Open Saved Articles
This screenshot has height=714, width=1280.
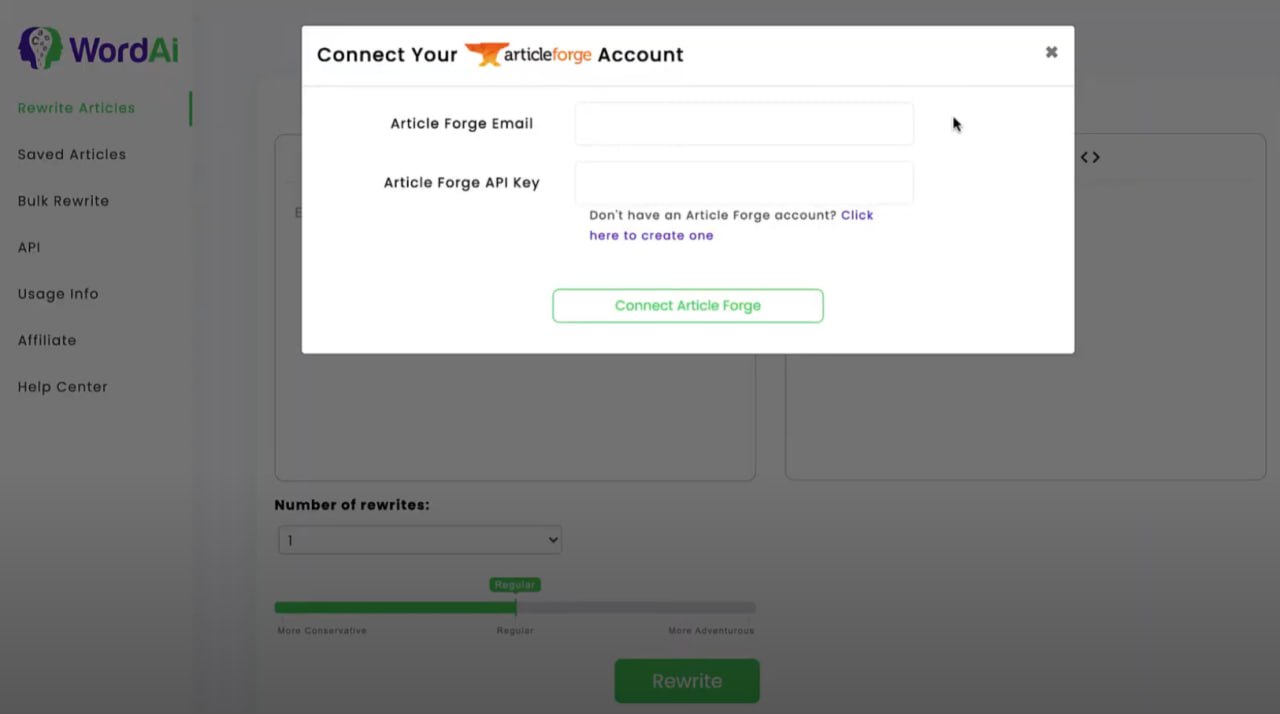click(71, 154)
